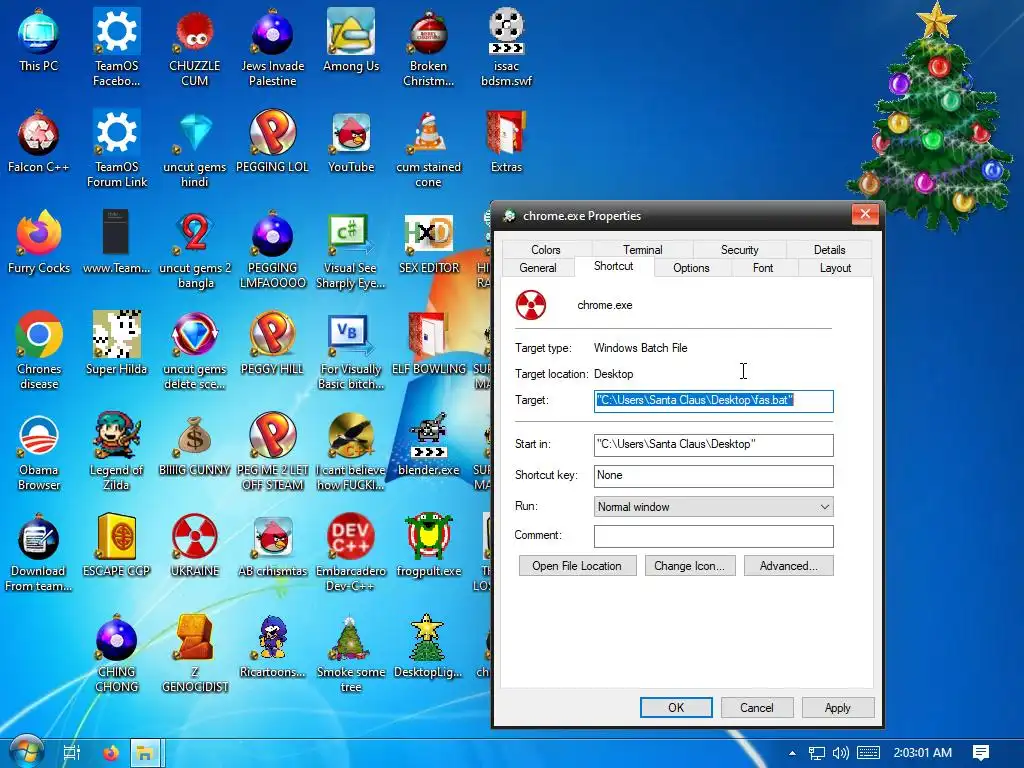Select the DesktopLig... tree icon
Screen dimensions: 1024x768
pyautogui.click(x=428, y=647)
